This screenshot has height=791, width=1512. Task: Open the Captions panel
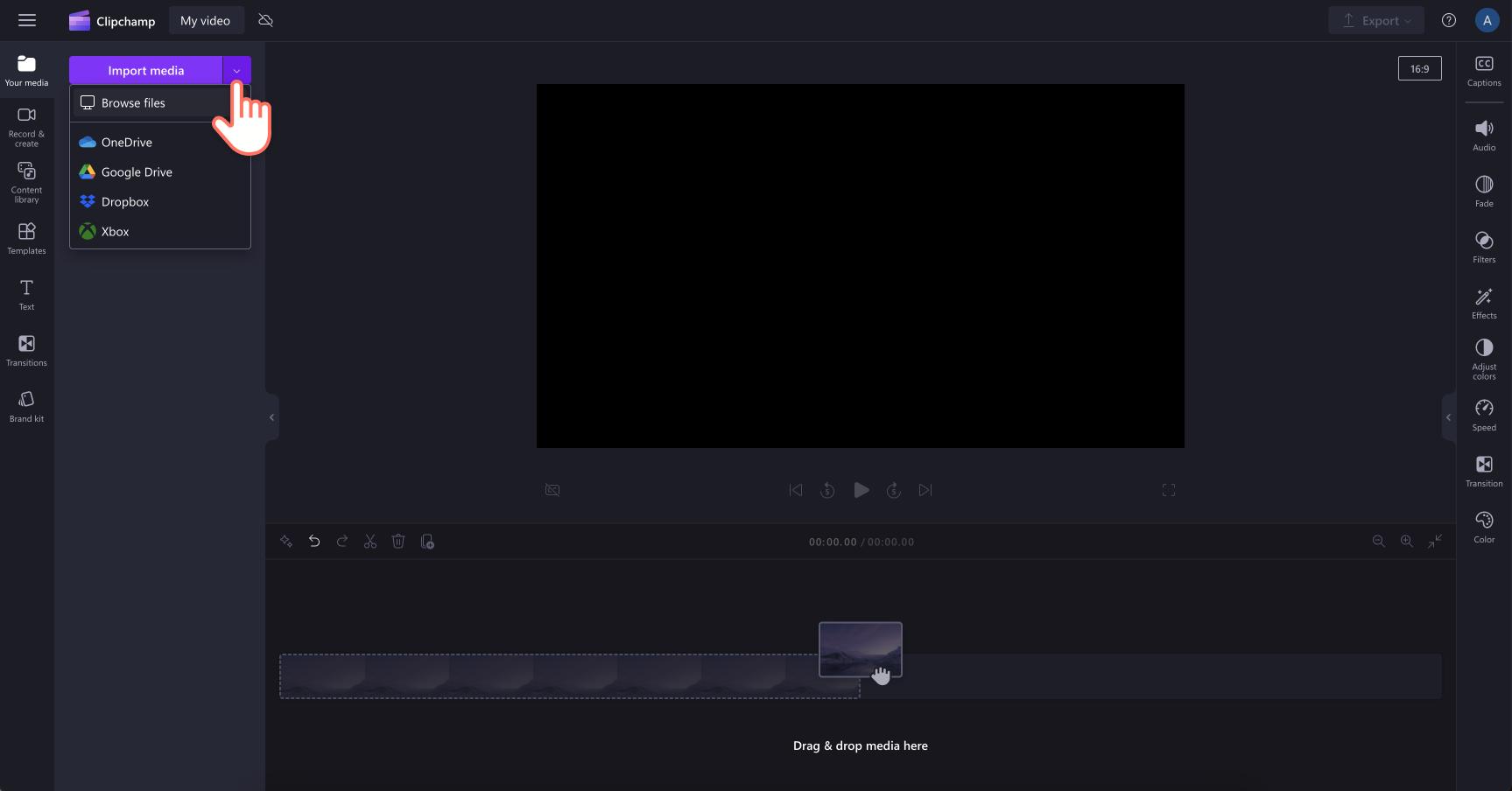tap(1484, 71)
